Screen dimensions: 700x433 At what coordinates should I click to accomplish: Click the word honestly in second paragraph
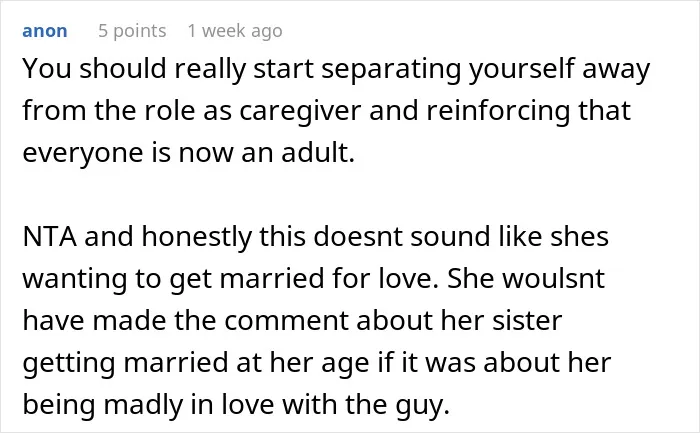tap(197, 237)
